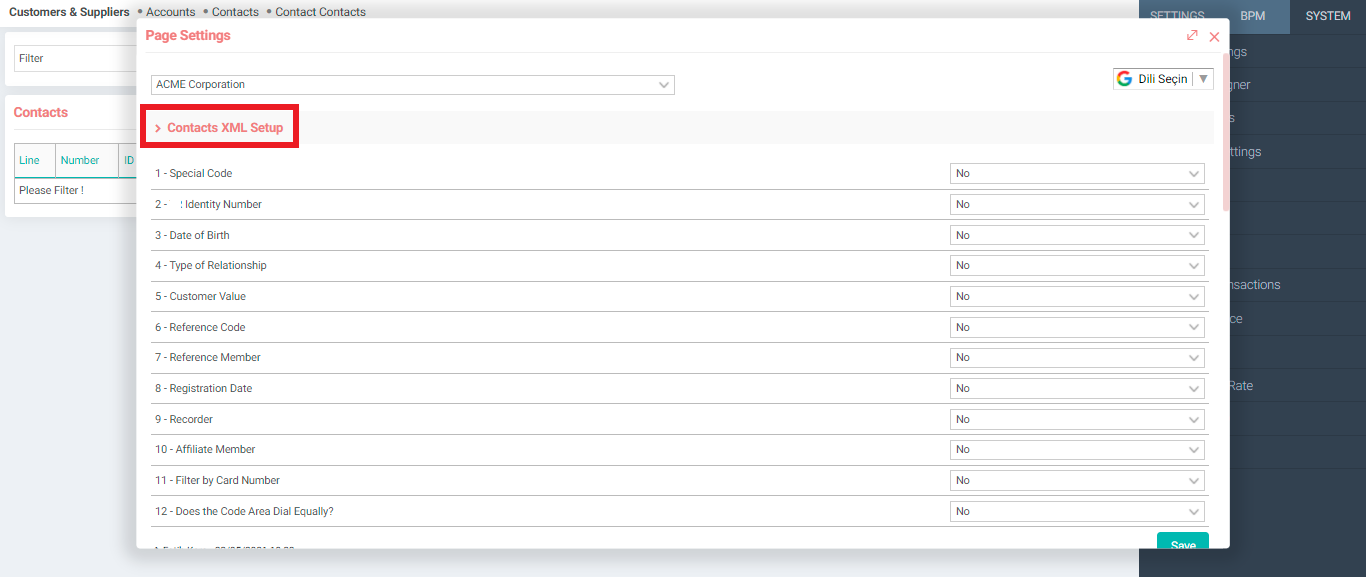Open the Accounts breadcrumb link
Screen dimensions: 1366x577
pos(169,12)
